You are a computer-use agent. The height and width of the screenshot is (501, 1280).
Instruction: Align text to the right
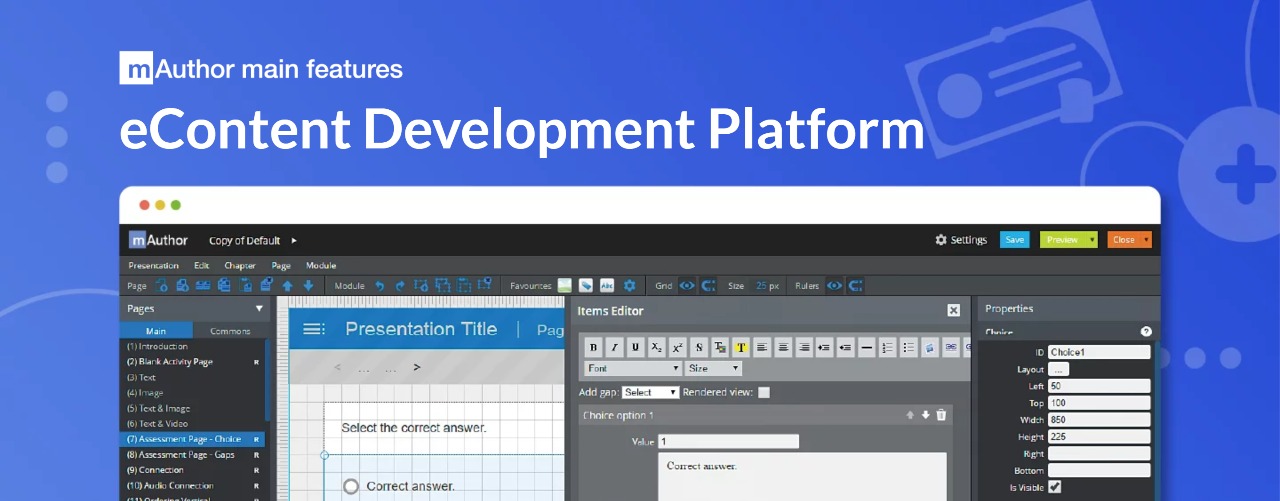pyautogui.click(x=804, y=347)
